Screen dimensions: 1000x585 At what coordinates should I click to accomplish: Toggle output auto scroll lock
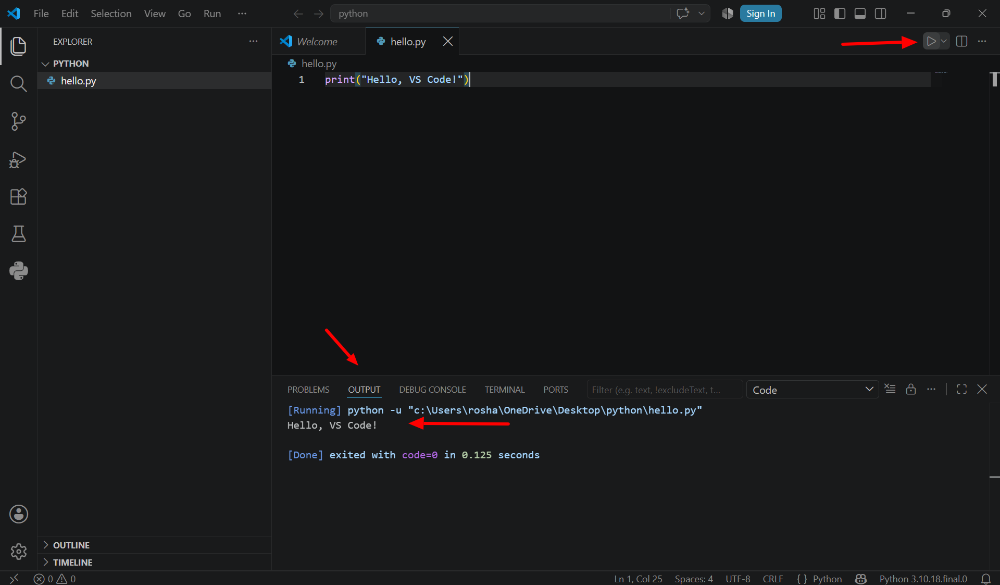coord(911,389)
